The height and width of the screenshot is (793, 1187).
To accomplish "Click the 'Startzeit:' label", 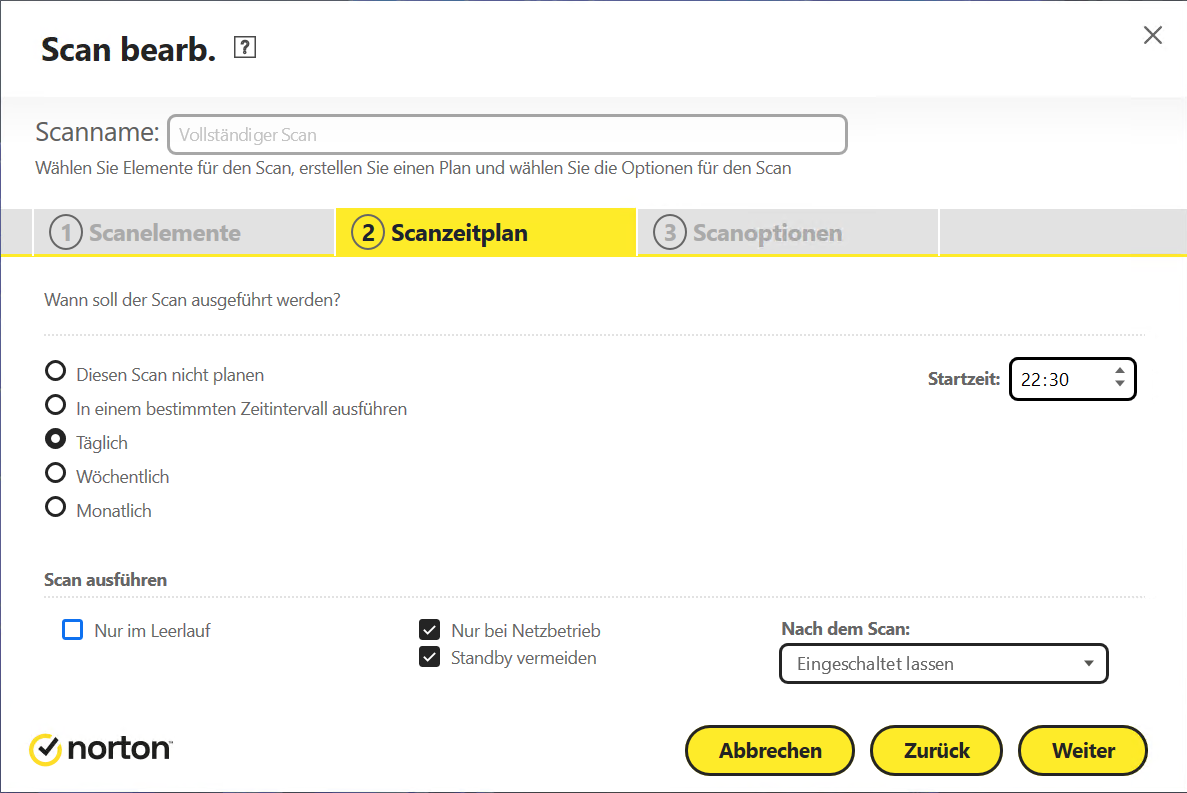I will 964,379.
